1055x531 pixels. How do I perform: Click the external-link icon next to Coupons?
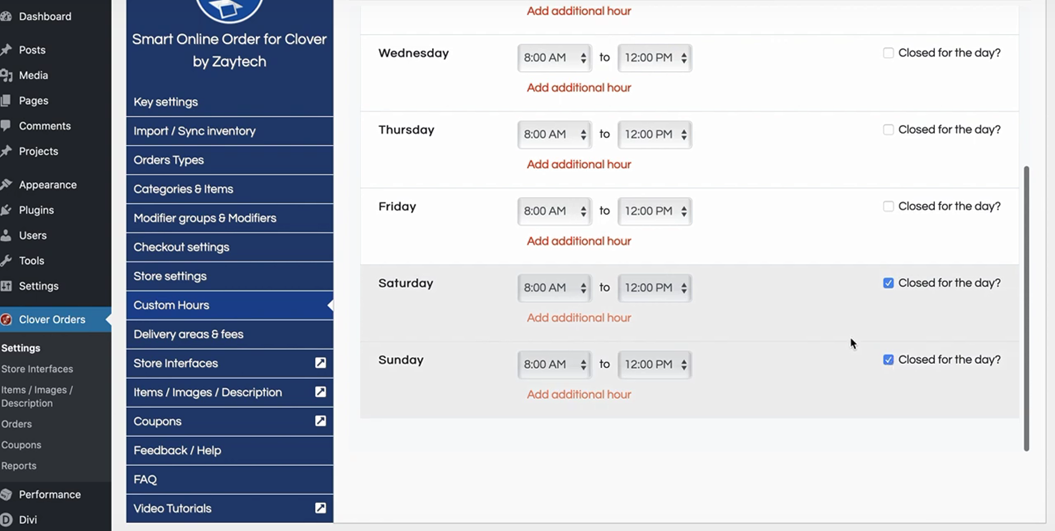pyautogui.click(x=320, y=421)
